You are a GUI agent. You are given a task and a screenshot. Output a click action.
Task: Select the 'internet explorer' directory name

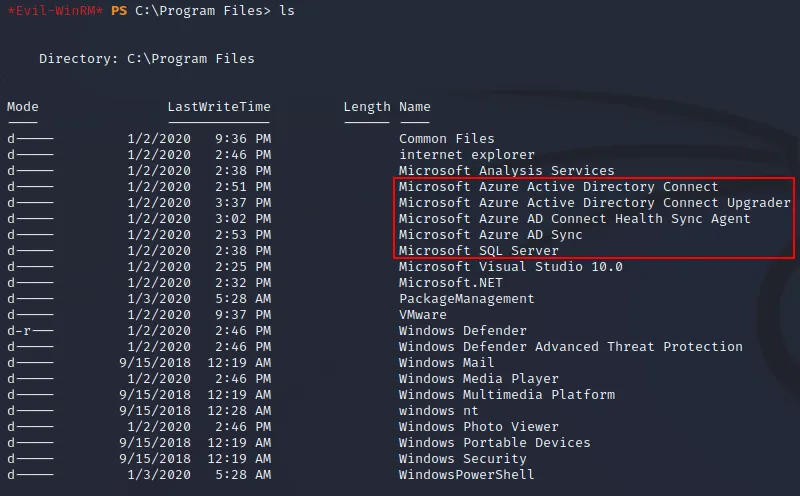click(x=466, y=155)
